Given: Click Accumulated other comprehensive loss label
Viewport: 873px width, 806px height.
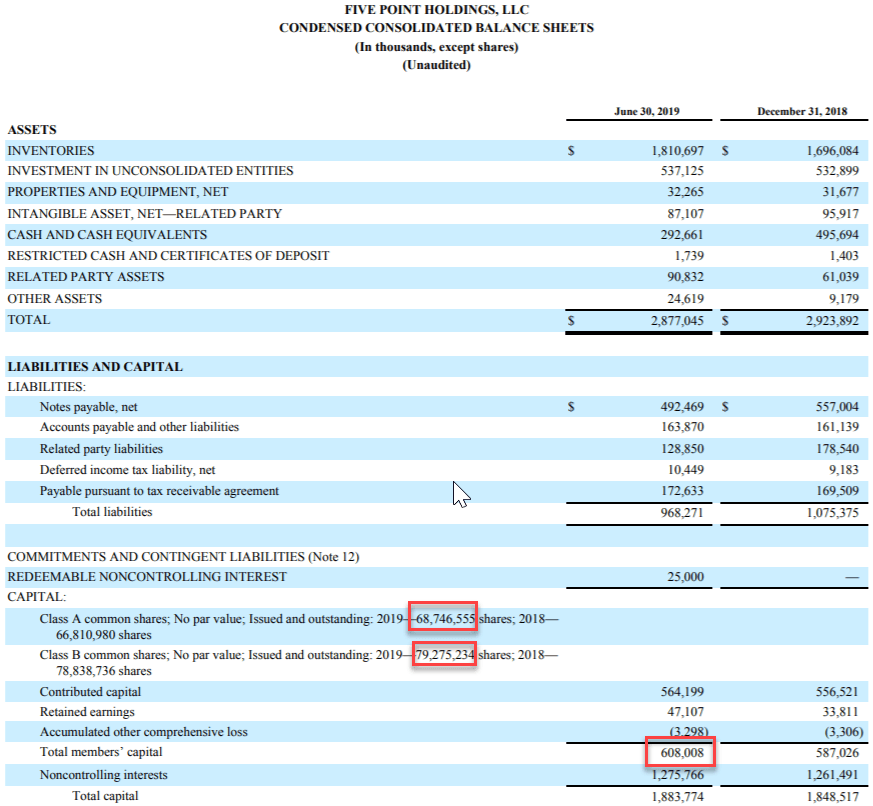Looking at the screenshot, I should [144, 732].
